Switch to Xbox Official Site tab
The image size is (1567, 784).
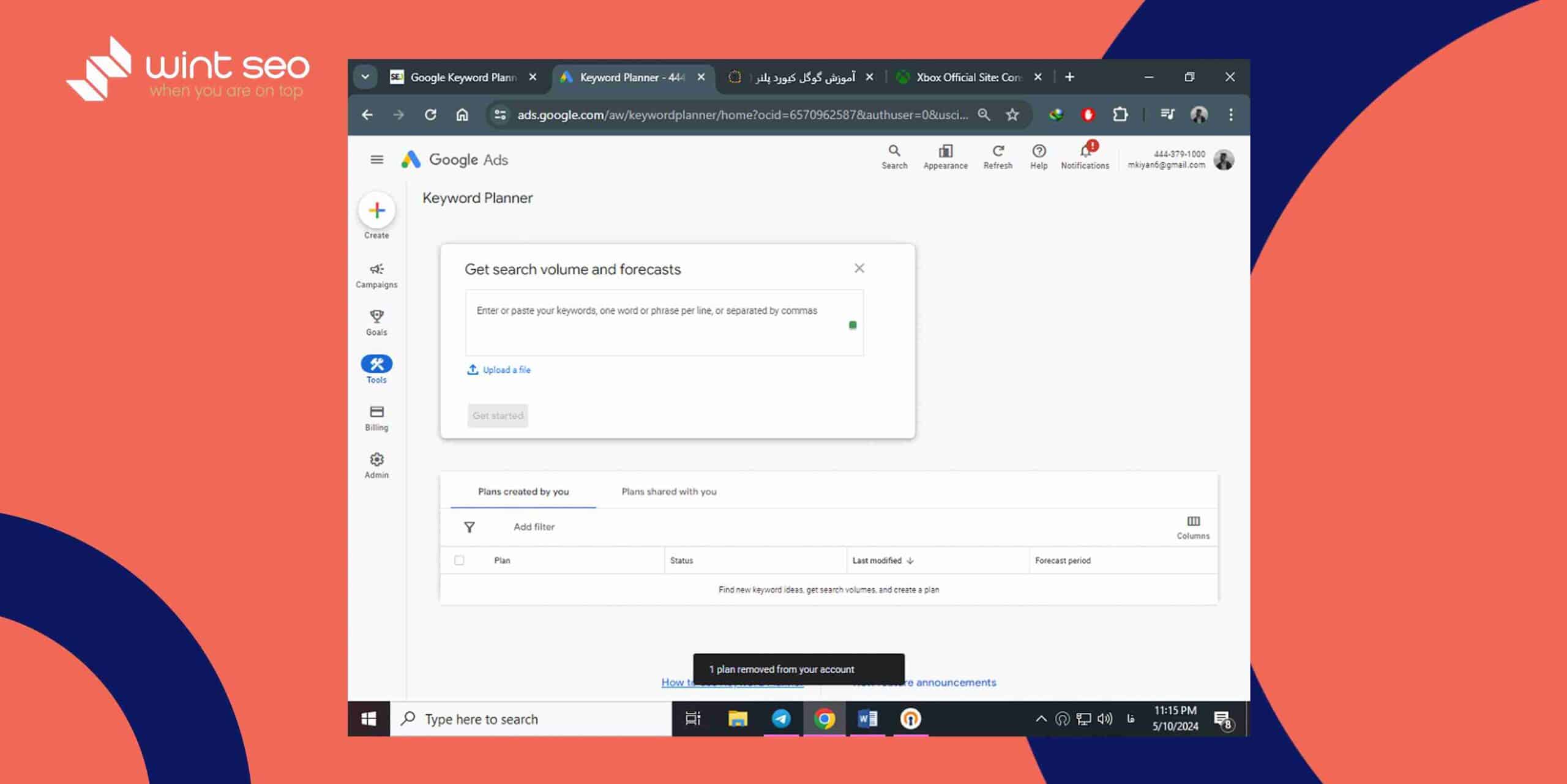969,77
